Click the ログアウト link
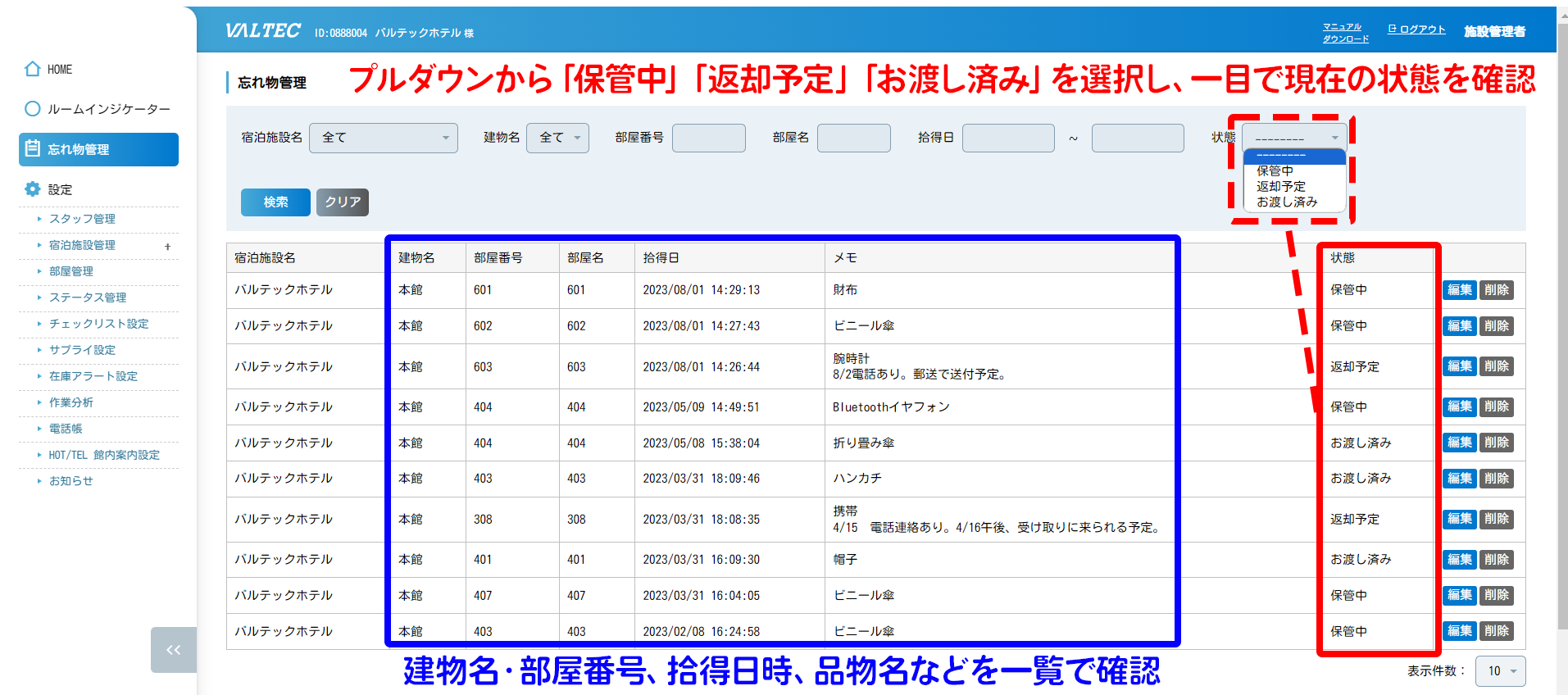 pyautogui.click(x=1416, y=30)
